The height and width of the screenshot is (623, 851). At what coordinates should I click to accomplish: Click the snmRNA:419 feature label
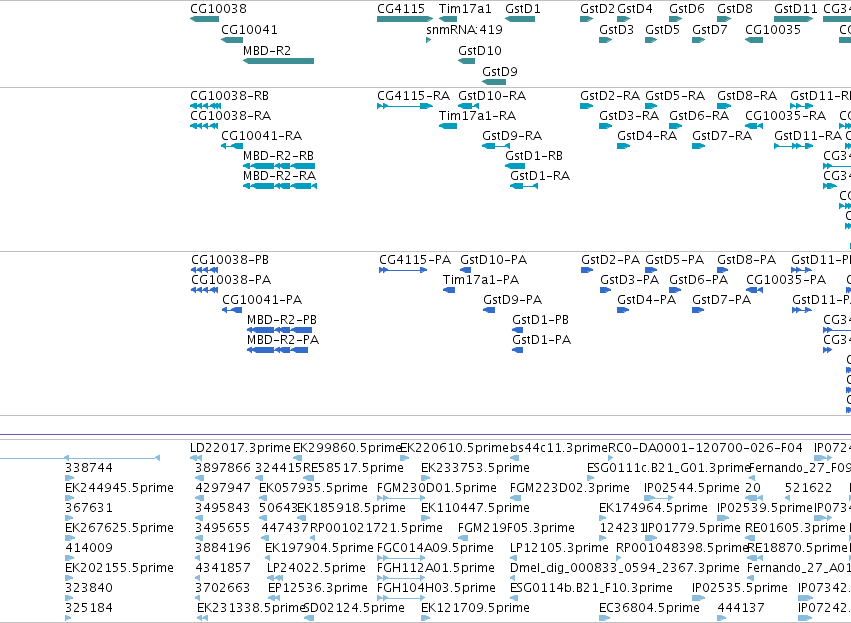tap(465, 30)
